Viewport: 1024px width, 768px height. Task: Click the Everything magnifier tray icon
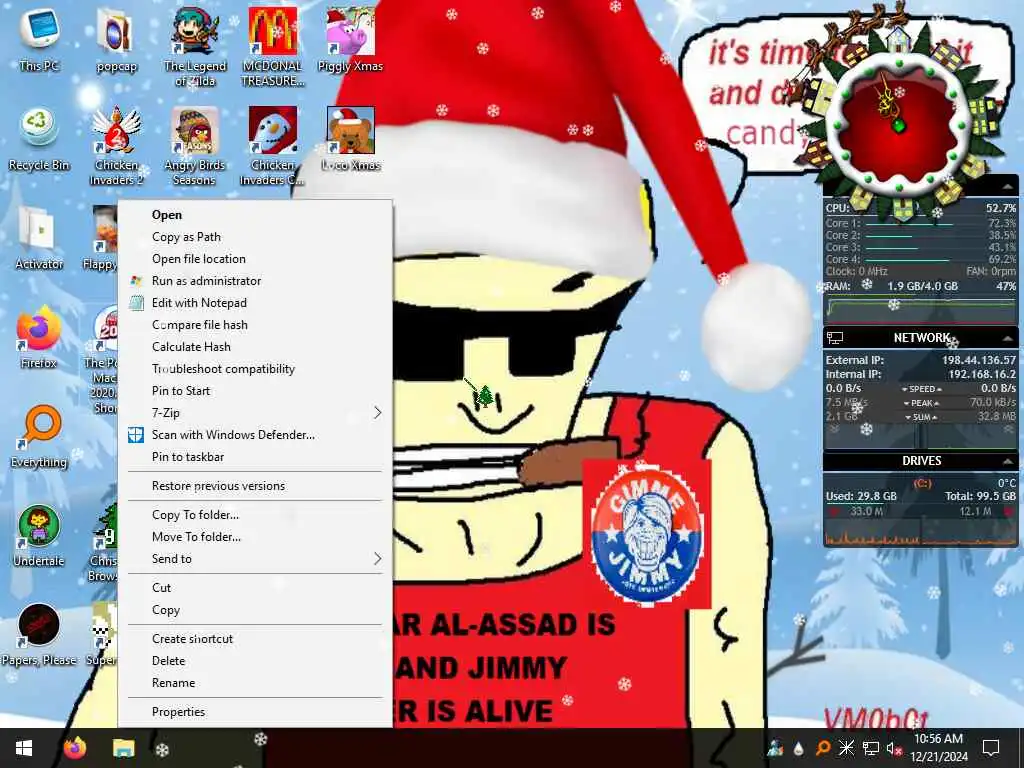point(823,748)
